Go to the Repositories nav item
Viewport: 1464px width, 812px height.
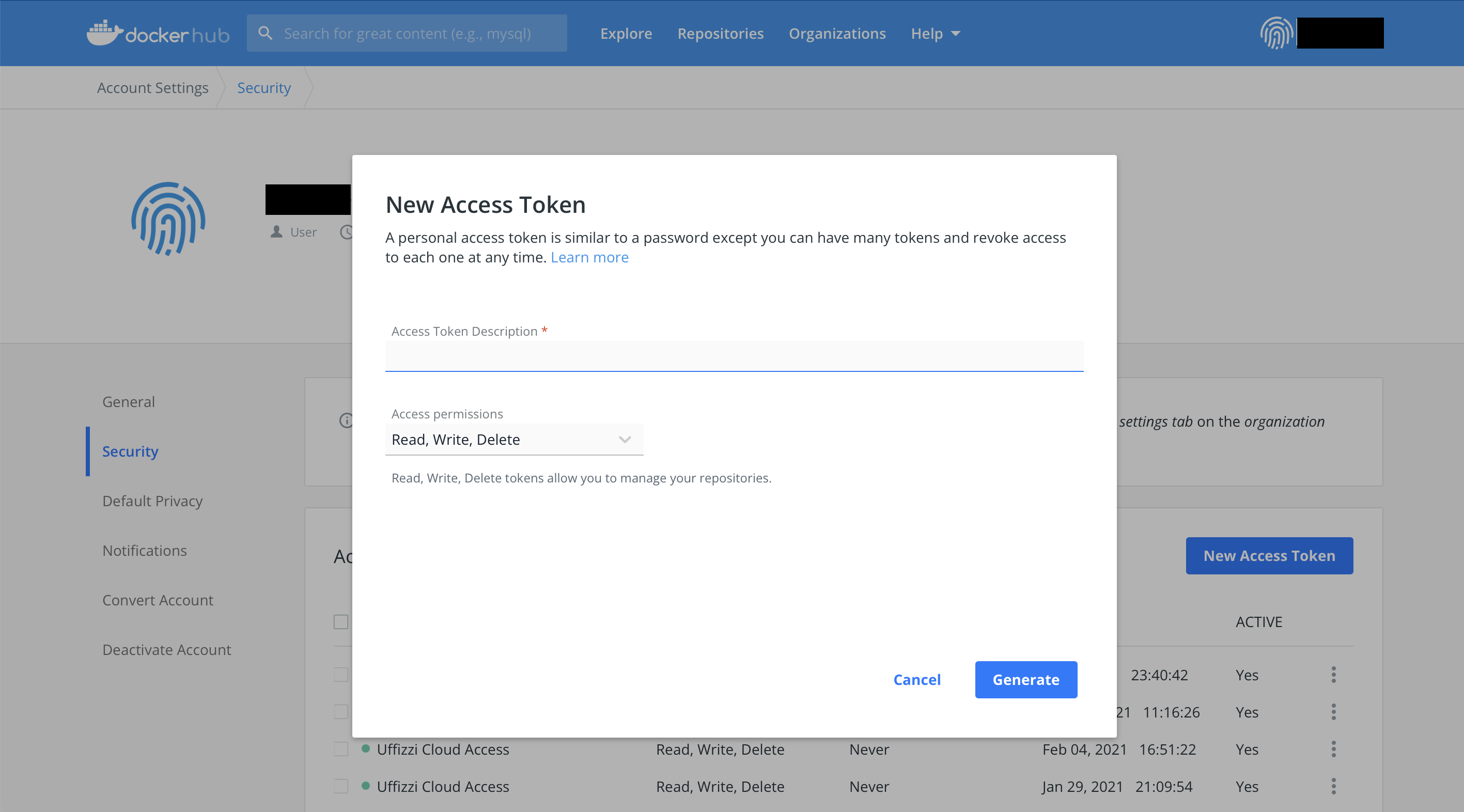(720, 34)
